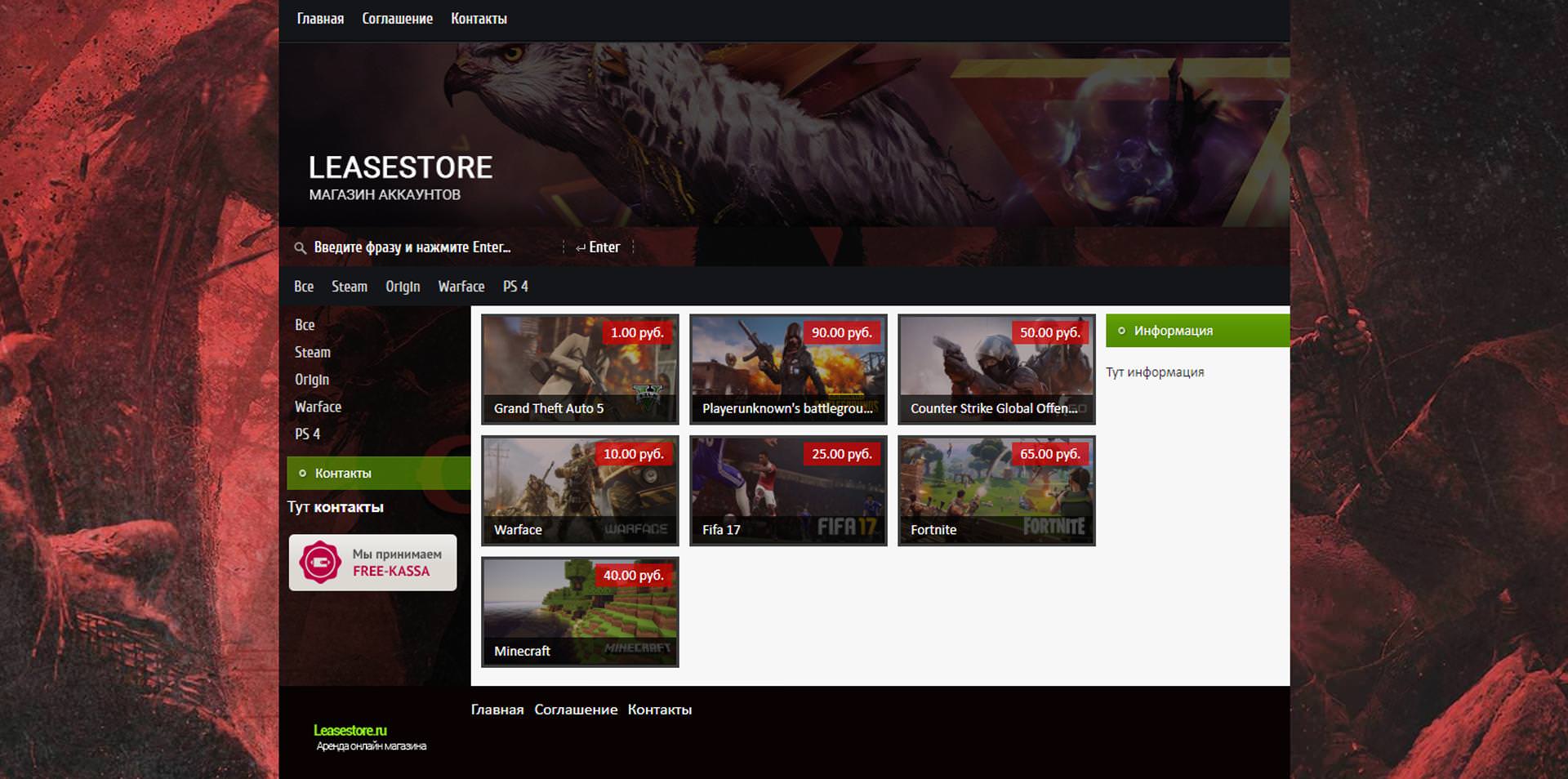1568x779 pixels.
Task: Choose Warface in the left sidebar
Action: pyautogui.click(x=318, y=407)
